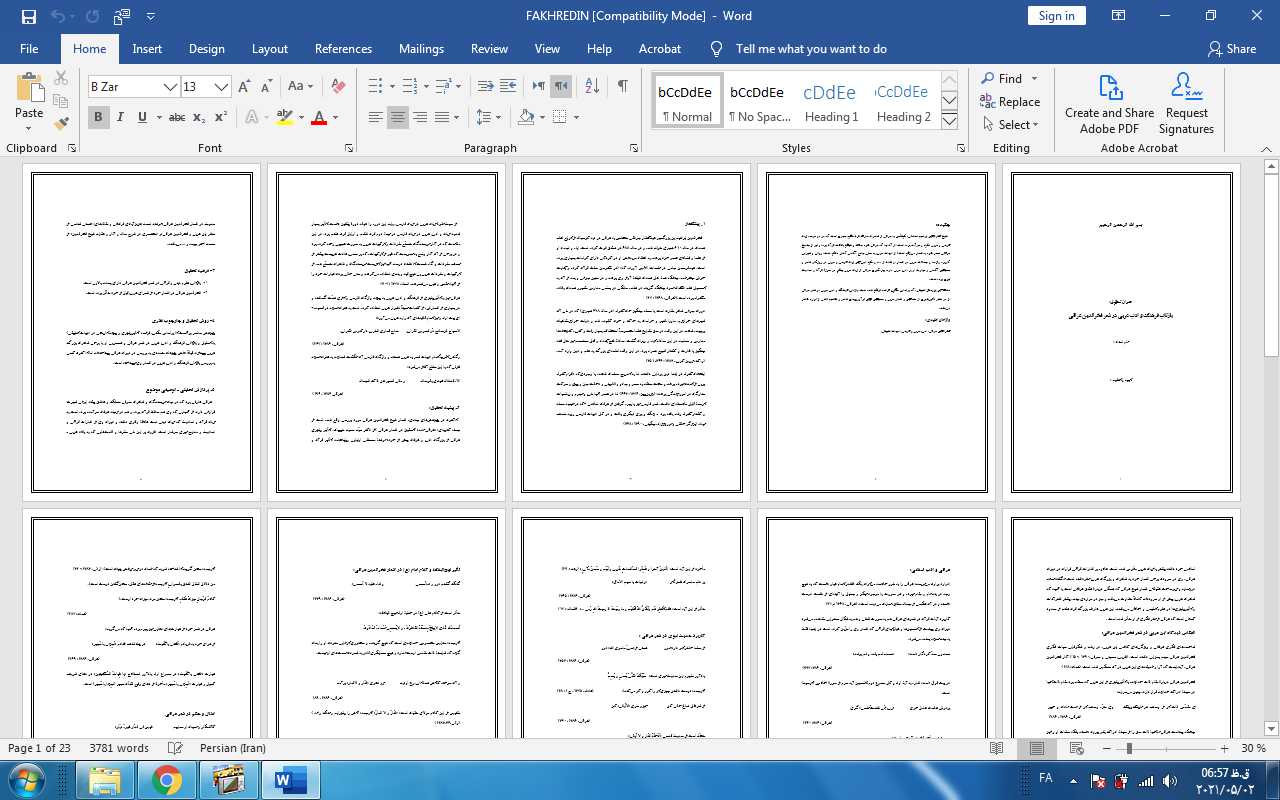Screen dimensions: 1280x800
Task: Apply the Heading 1 style
Action: [831, 101]
